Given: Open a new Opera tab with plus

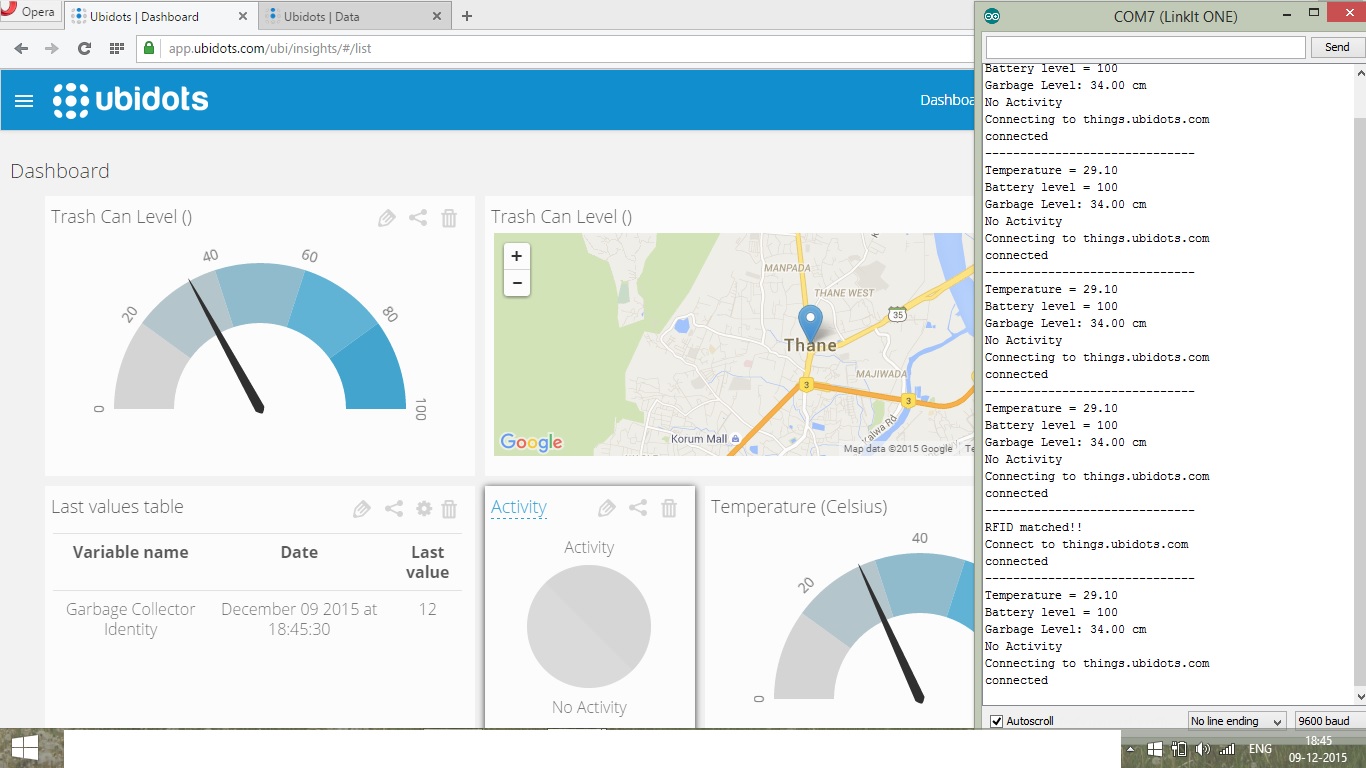Looking at the screenshot, I should (467, 16).
